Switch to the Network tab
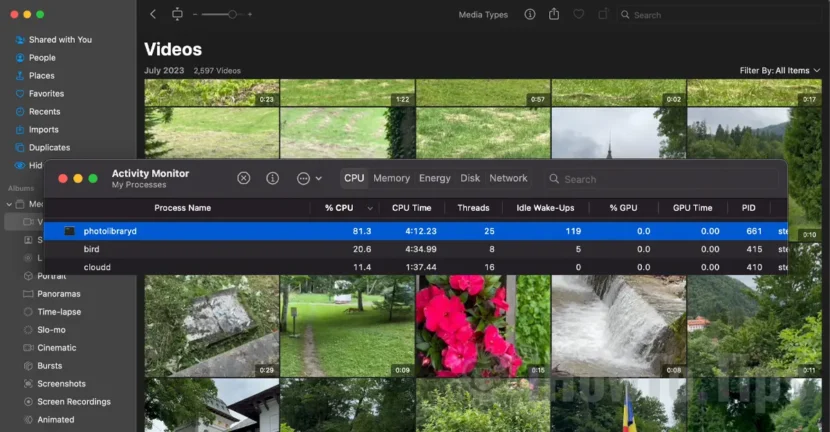Image resolution: width=830 pixels, height=432 pixels. pyautogui.click(x=508, y=178)
